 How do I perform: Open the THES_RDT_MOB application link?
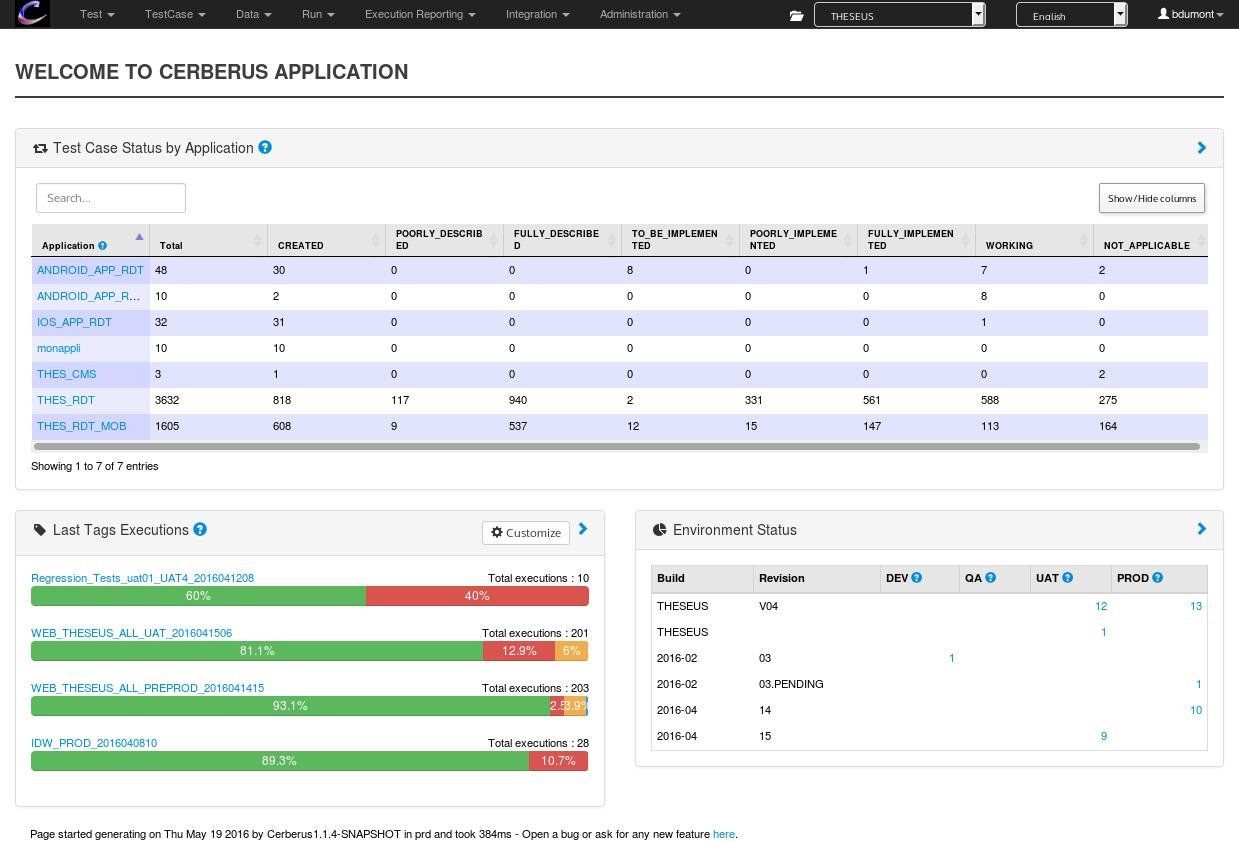point(81,426)
